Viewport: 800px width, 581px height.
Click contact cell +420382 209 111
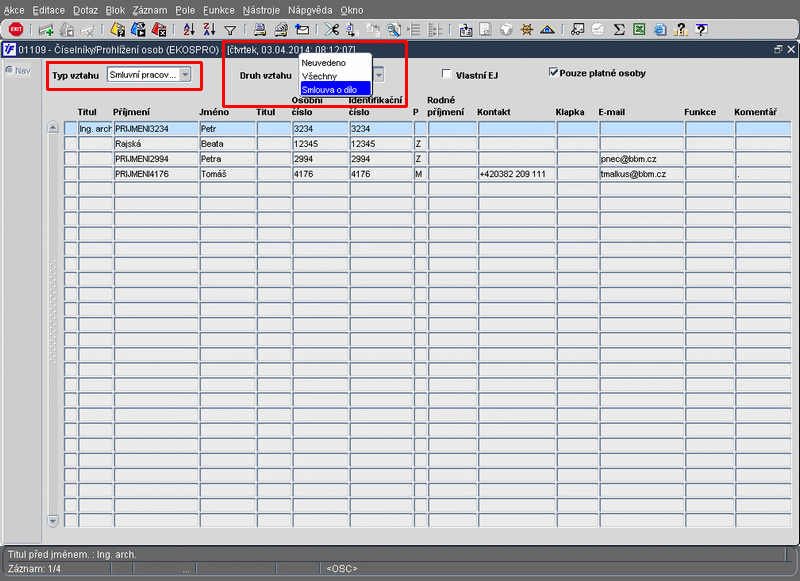516,174
